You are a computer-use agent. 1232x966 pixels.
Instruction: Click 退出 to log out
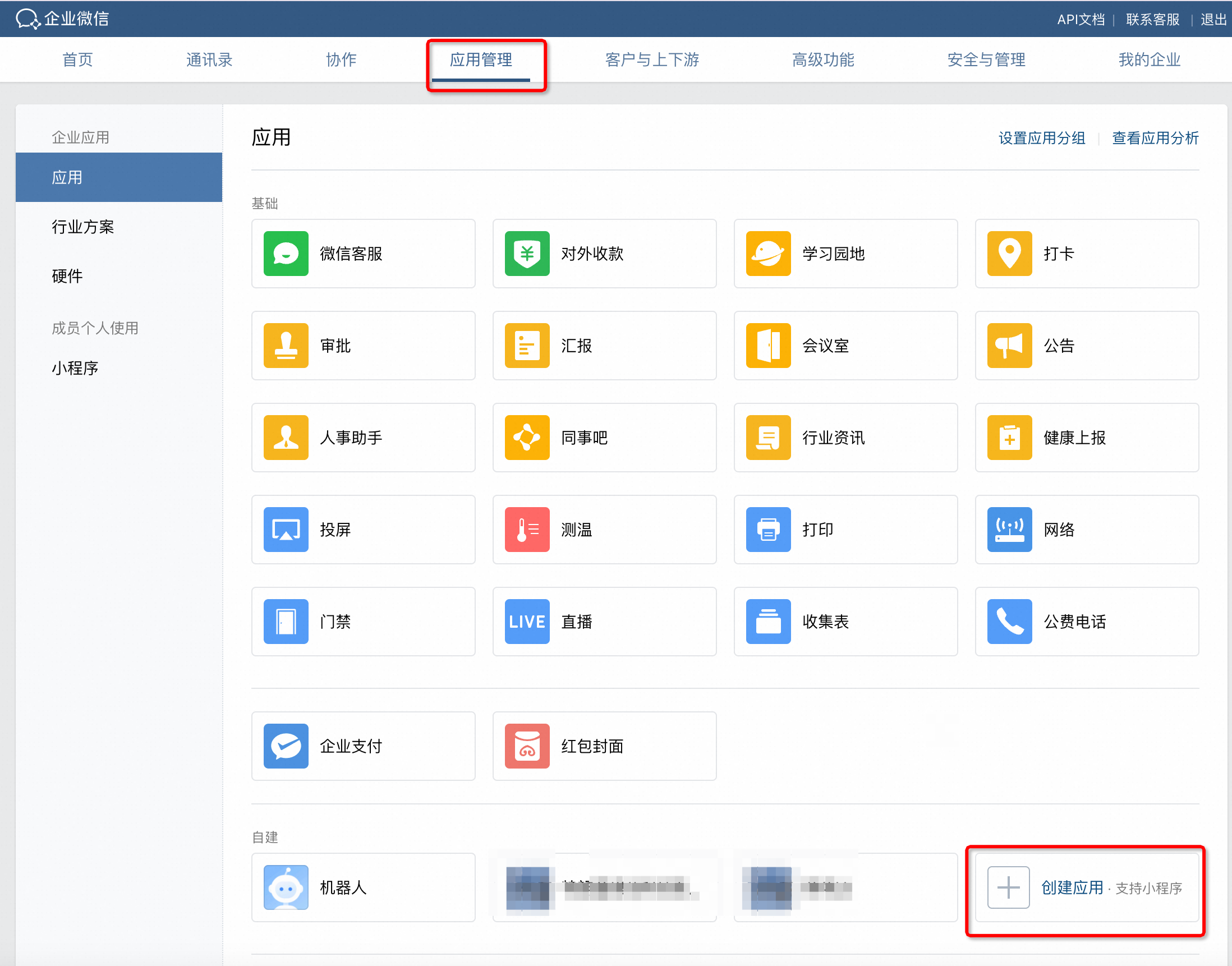coord(1213,19)
